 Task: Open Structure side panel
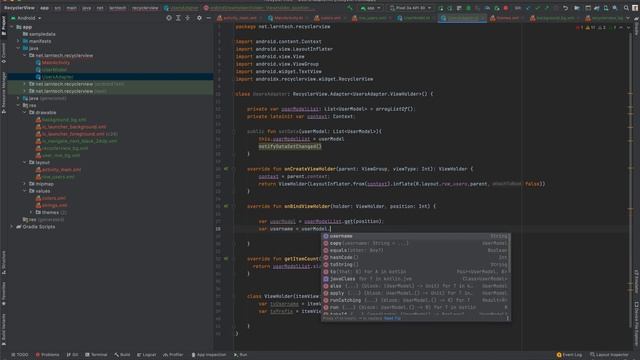(x=4, y=263)
